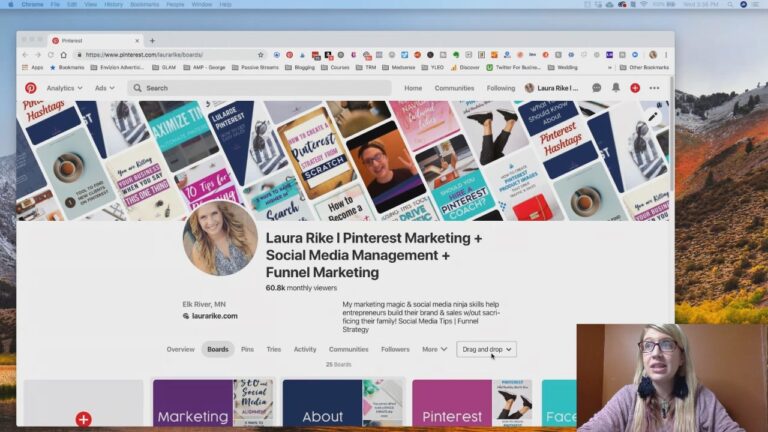Reload the page with refresh icon
The height and width of the screenshot is (432, 768).
(x=50, y=55)
